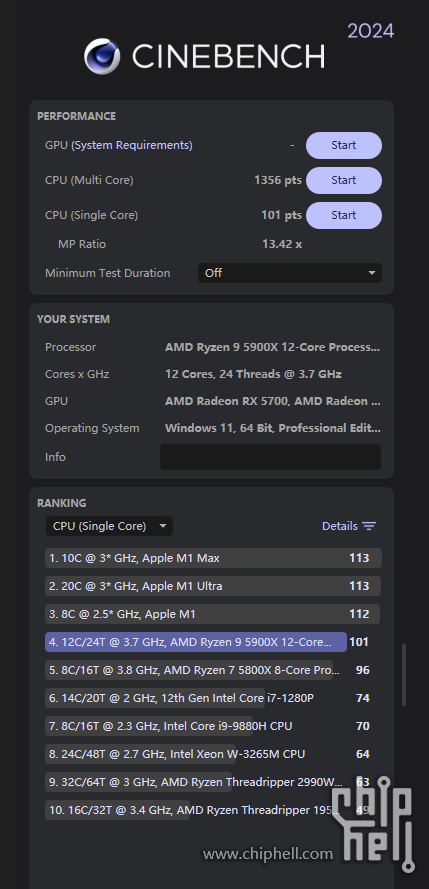
Task: Select the 8C Apple M1 ranking row
Action: [x=213, y=614]
